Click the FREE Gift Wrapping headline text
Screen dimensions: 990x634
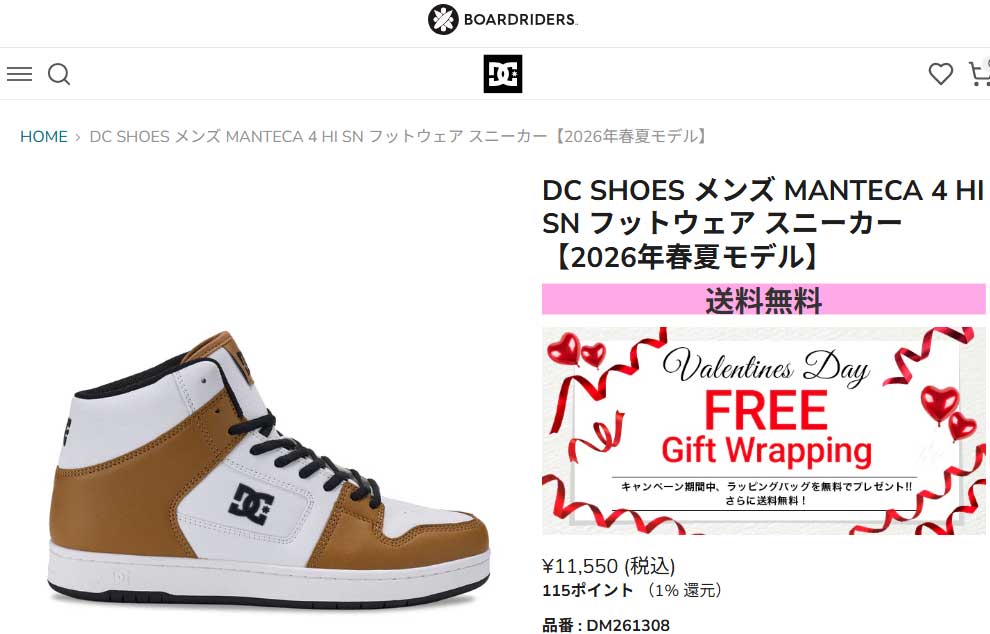766,429
